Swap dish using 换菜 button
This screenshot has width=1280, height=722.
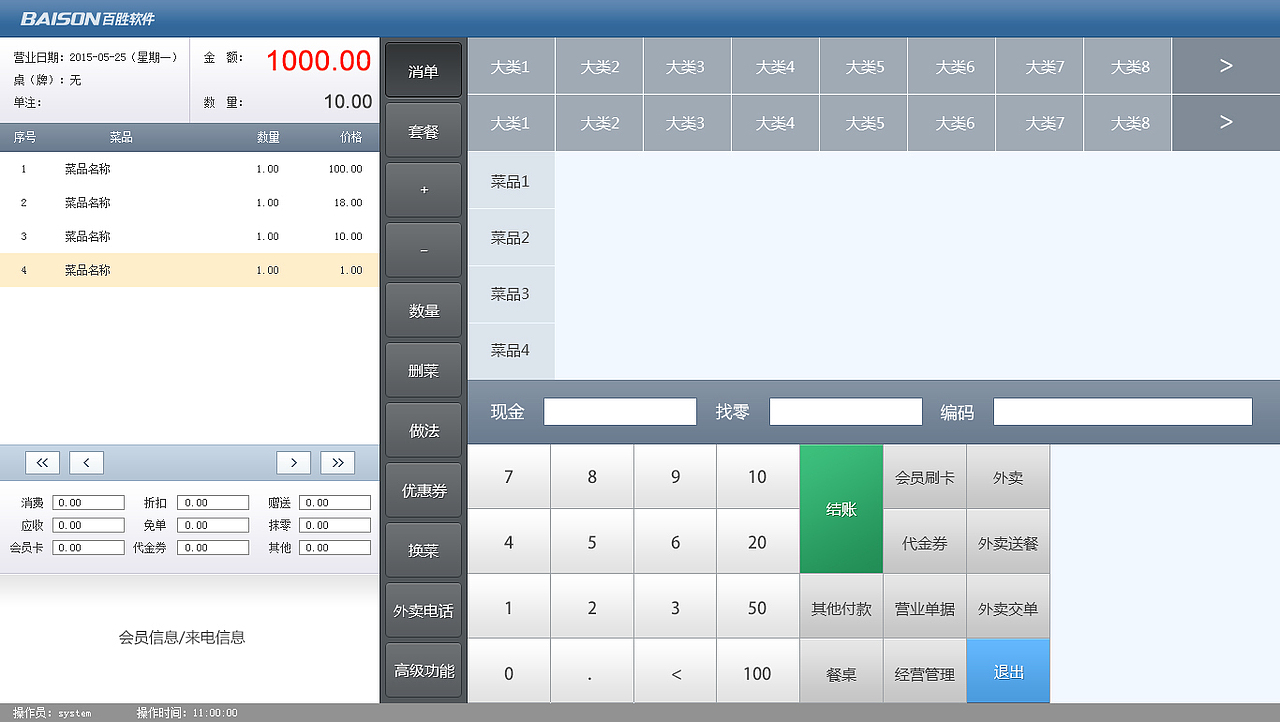point(424,550)
